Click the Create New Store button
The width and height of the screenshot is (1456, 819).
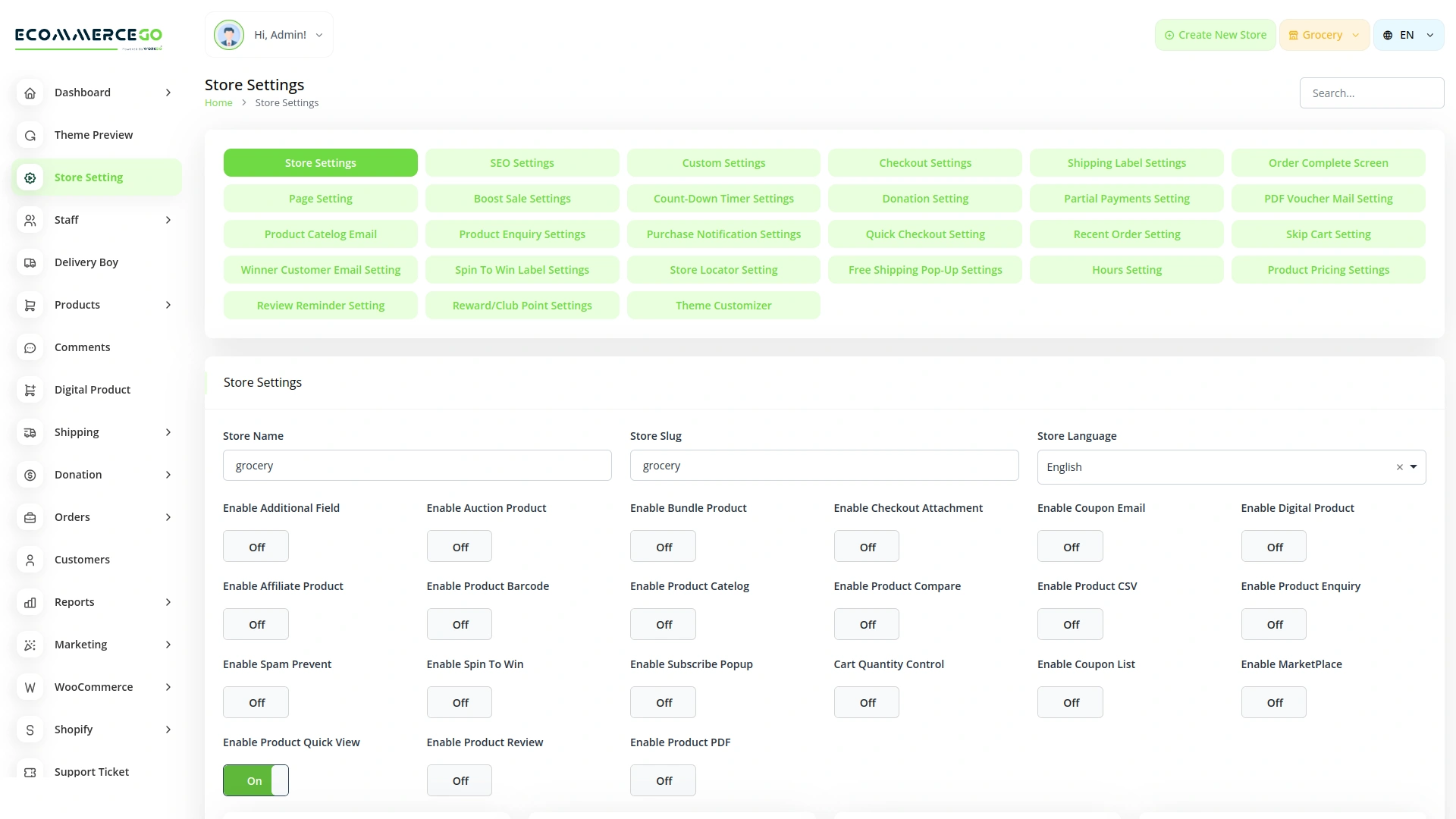(1214, 34)
